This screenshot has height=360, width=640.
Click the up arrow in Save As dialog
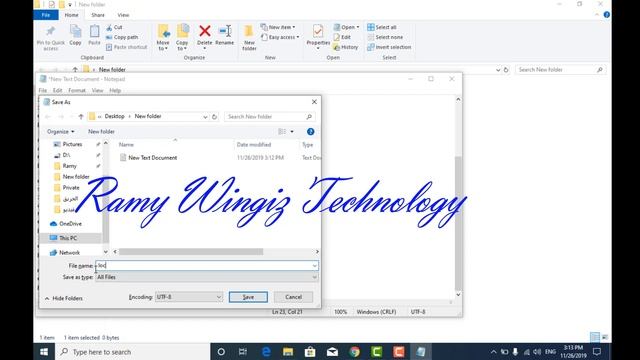tap(81, 117)
